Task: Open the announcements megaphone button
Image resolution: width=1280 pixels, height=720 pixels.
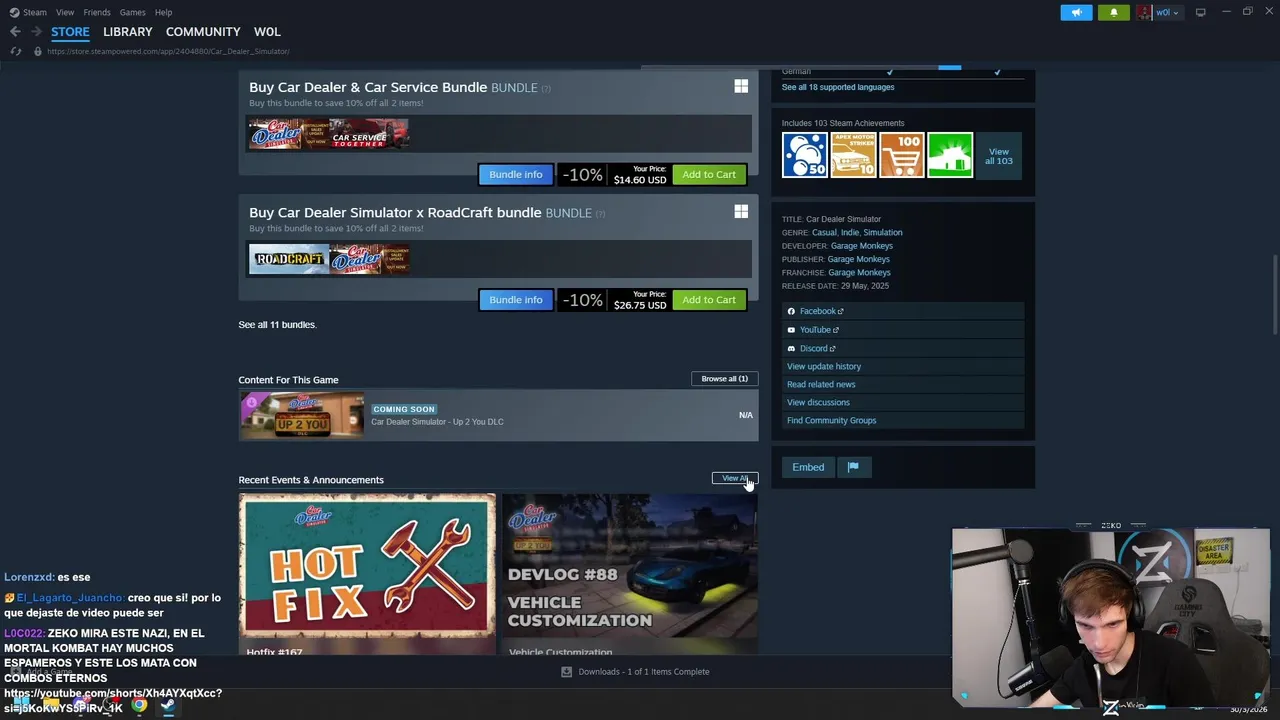Action: [1076, 12]
